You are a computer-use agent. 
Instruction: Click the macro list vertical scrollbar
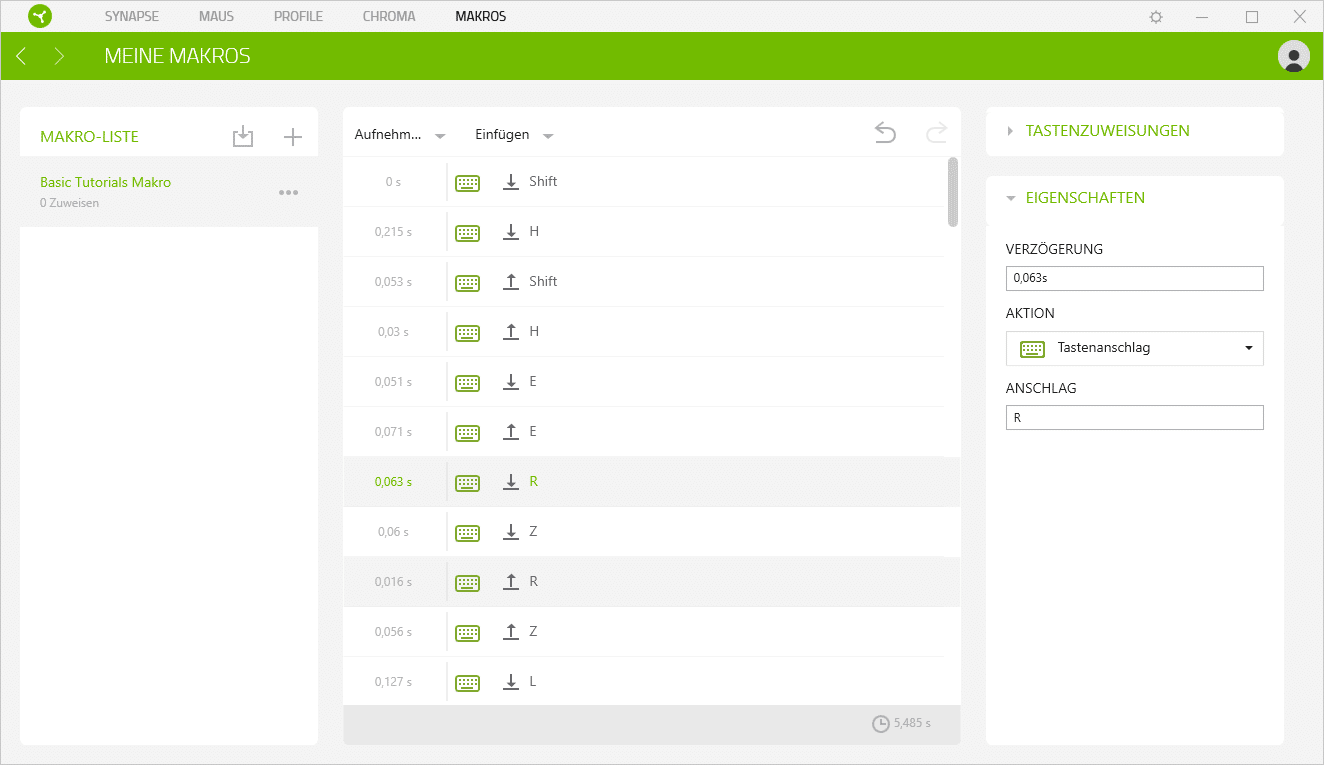pyautogui.click(x=952, y=192)
